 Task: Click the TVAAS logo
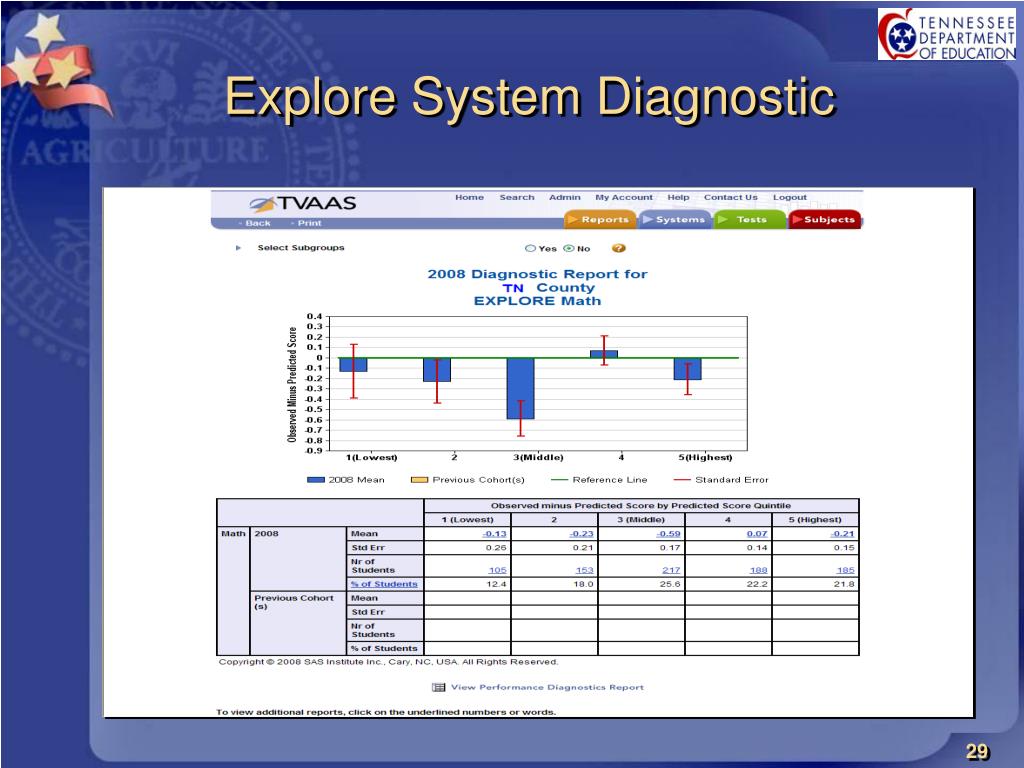[302, 204]
